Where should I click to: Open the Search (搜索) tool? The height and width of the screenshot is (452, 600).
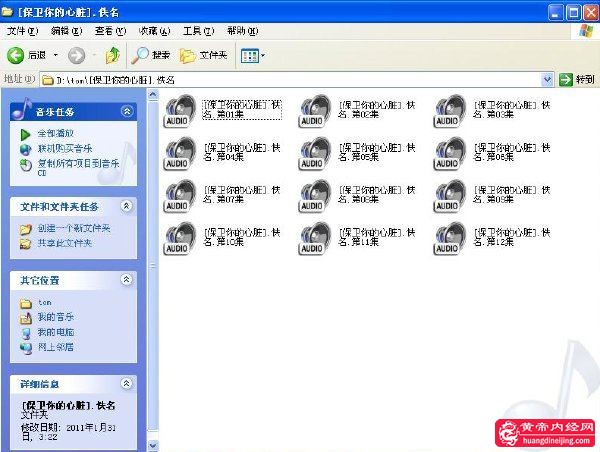coord(151,55)
